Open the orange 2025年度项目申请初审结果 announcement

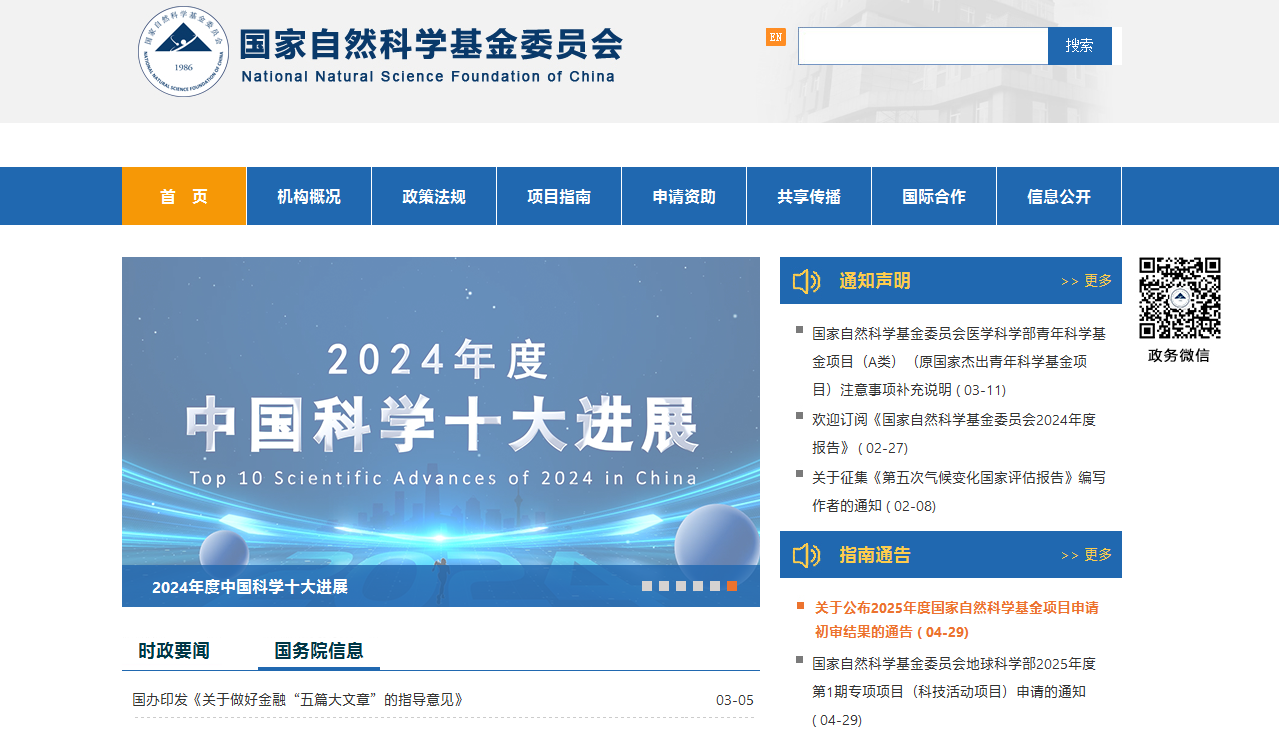[x=956, y=619]
